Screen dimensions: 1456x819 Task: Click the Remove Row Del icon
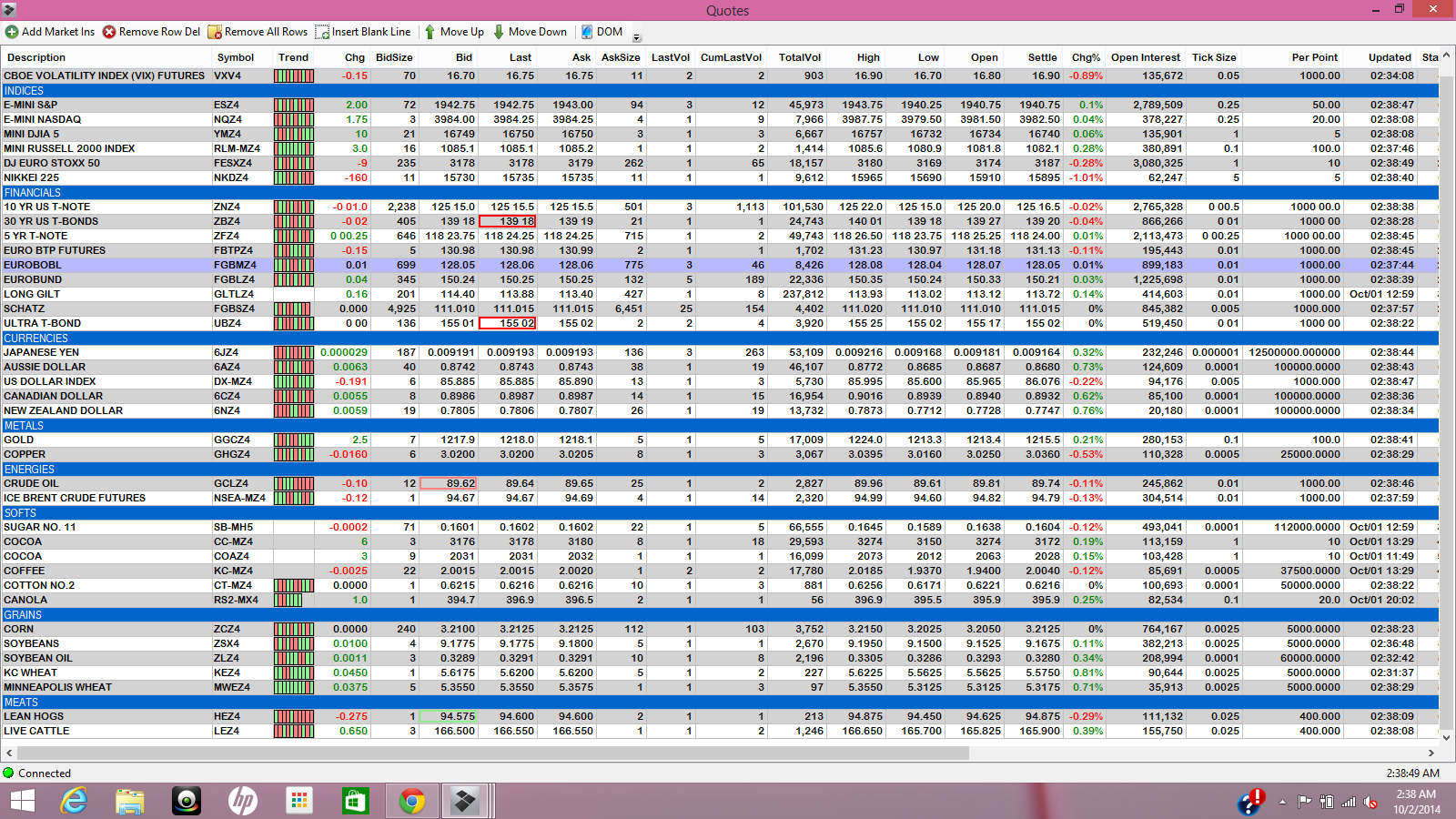[109, 32]
